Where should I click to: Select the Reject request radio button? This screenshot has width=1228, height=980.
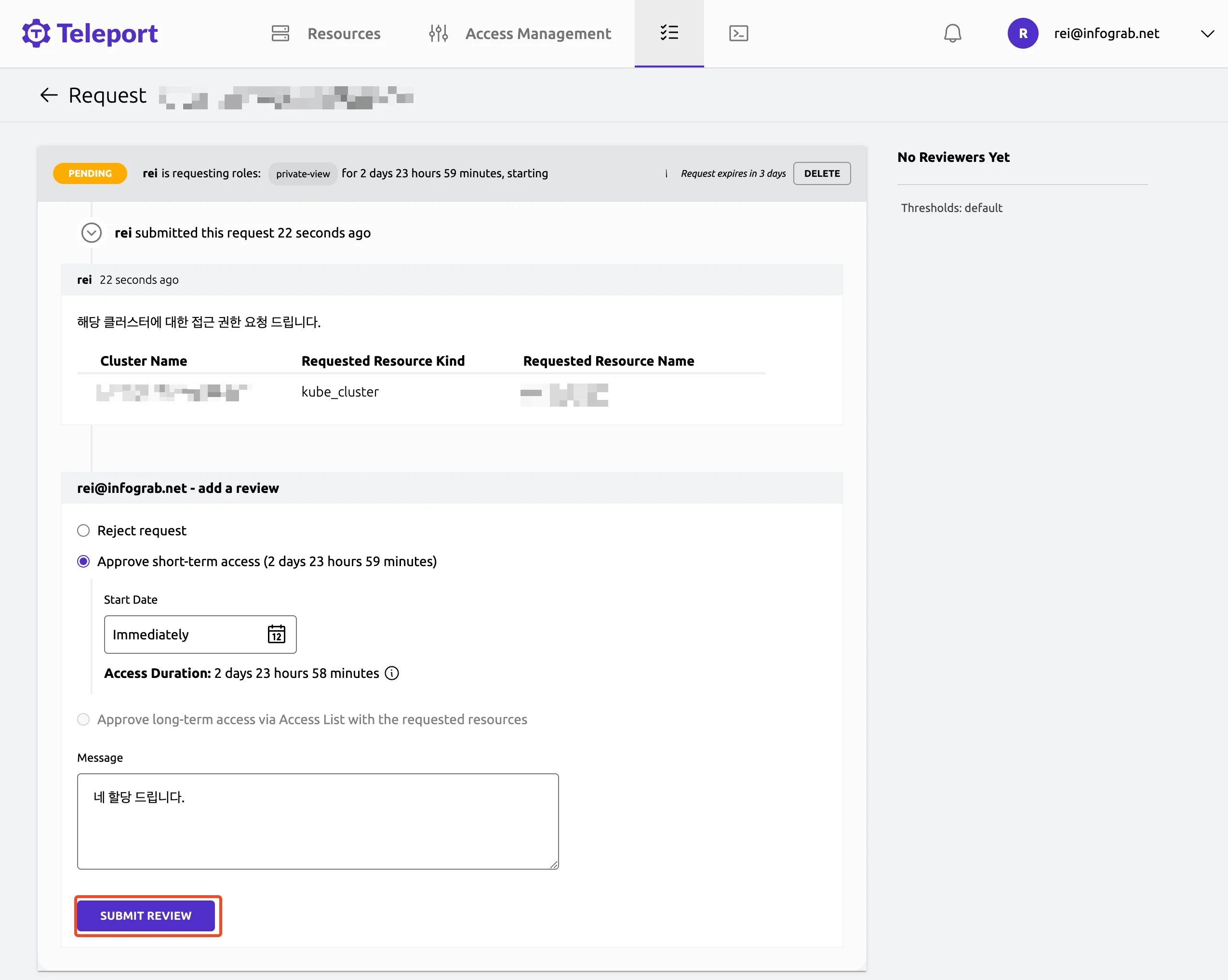point(83,530)
